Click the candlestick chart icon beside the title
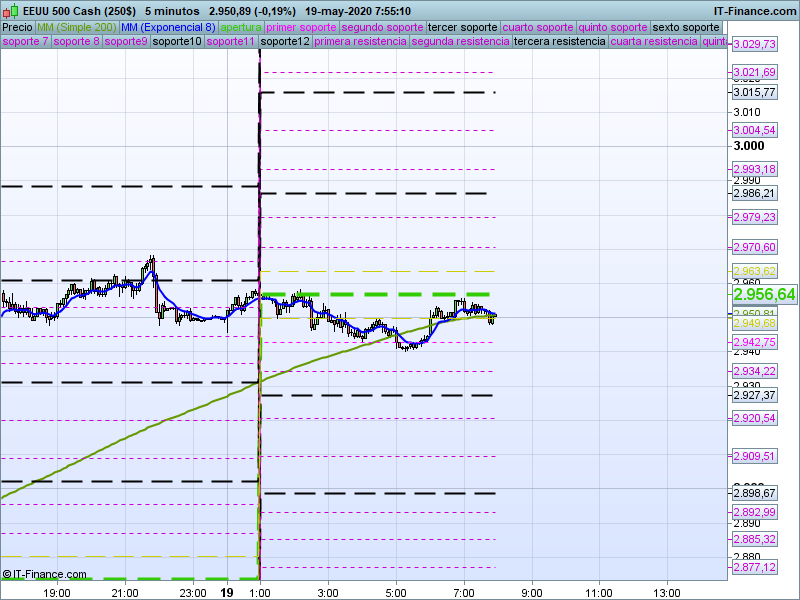This screenshot has width=800, height=600. pos(11,11)
